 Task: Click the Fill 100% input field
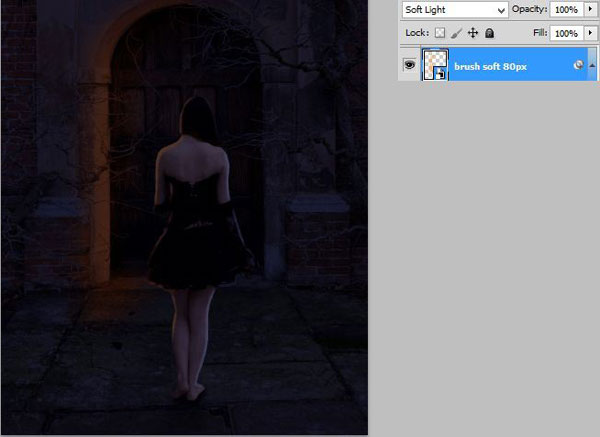(x=567, y=33)
